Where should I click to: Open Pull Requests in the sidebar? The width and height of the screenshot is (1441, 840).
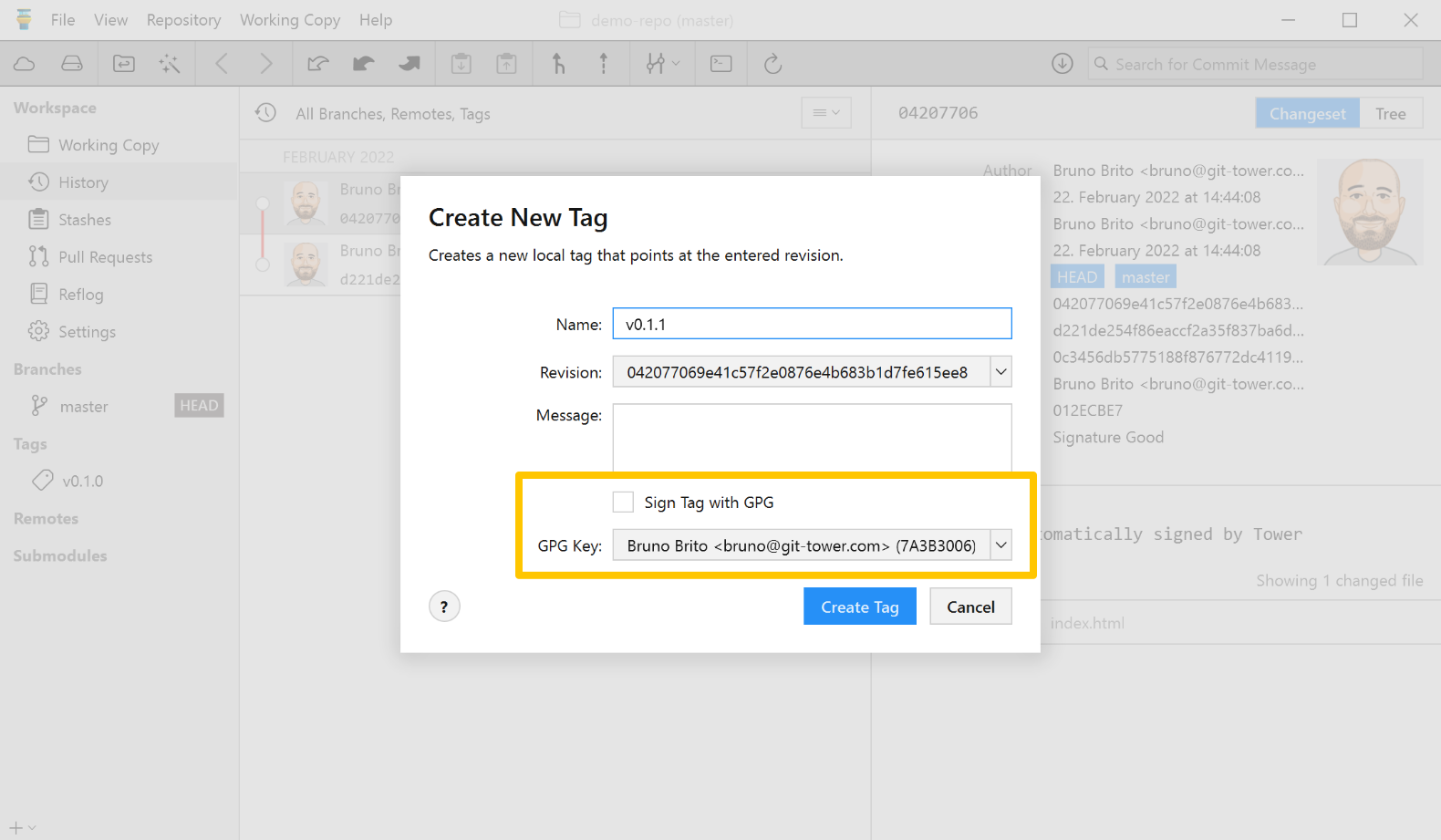pos(105,257)
